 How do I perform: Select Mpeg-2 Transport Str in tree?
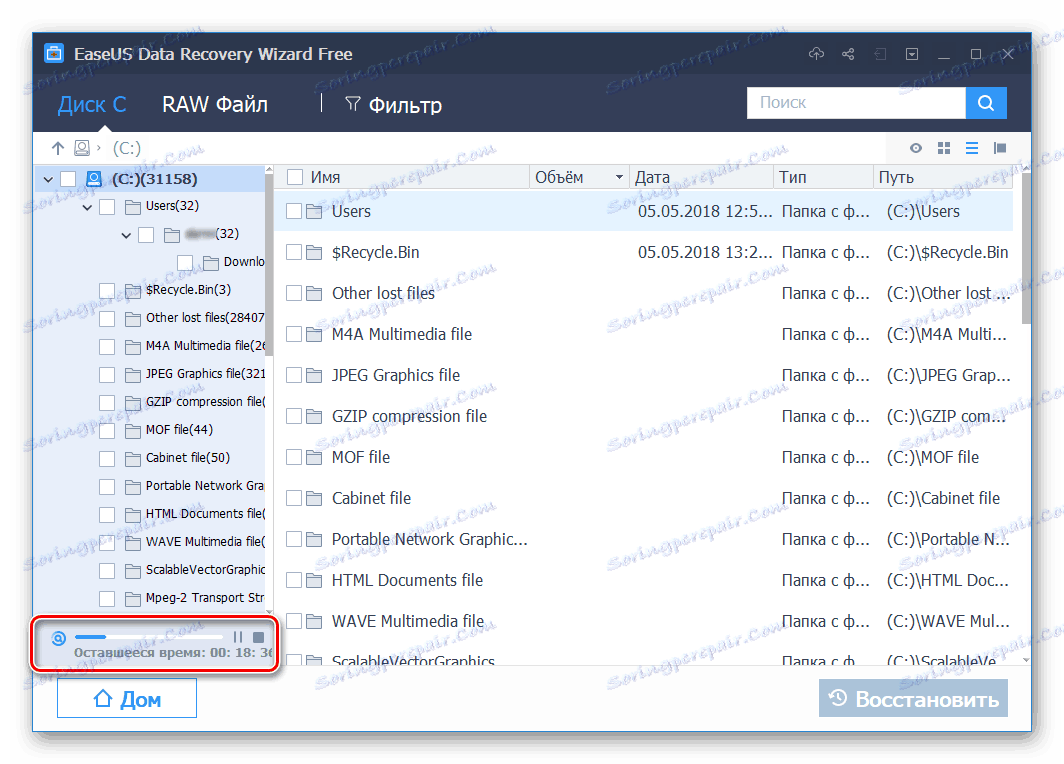(x=205, y=598)
